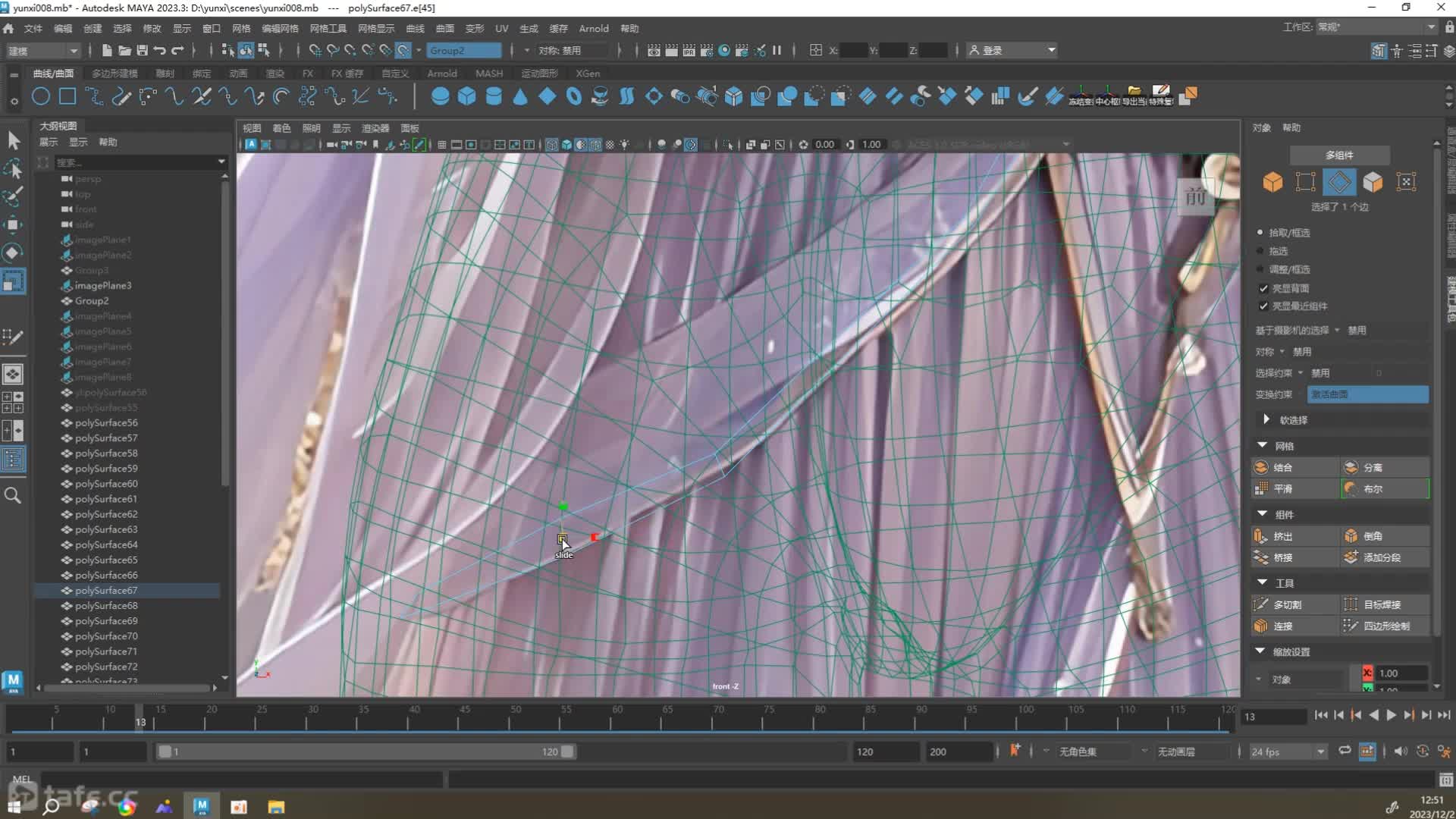Viewport: 1456px width, 819px height.
Task: Click the 倒角 bevel button
Action: tap(1385, 535)
